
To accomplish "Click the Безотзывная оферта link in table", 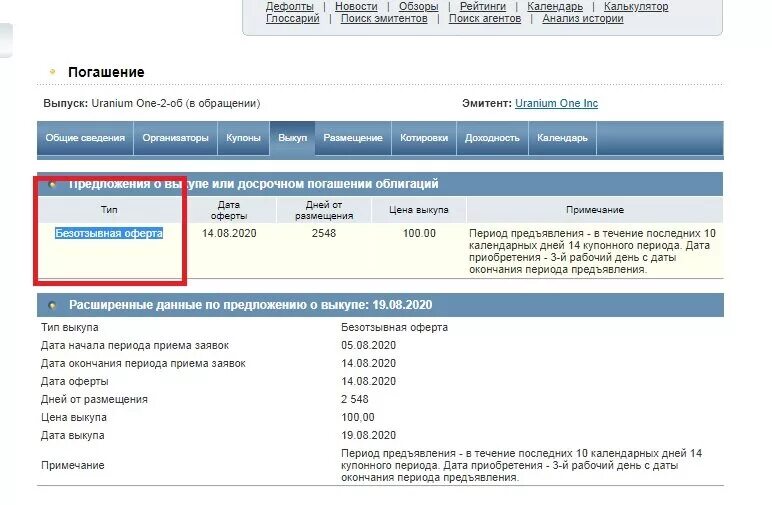I will click(109, 233).
